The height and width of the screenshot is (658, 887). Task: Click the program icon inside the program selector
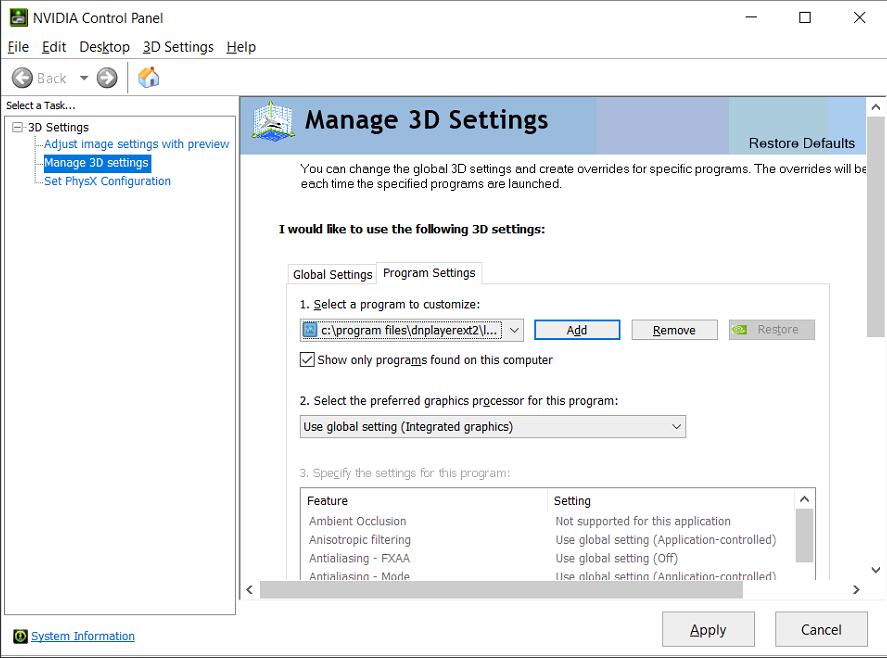pos(308,329)
